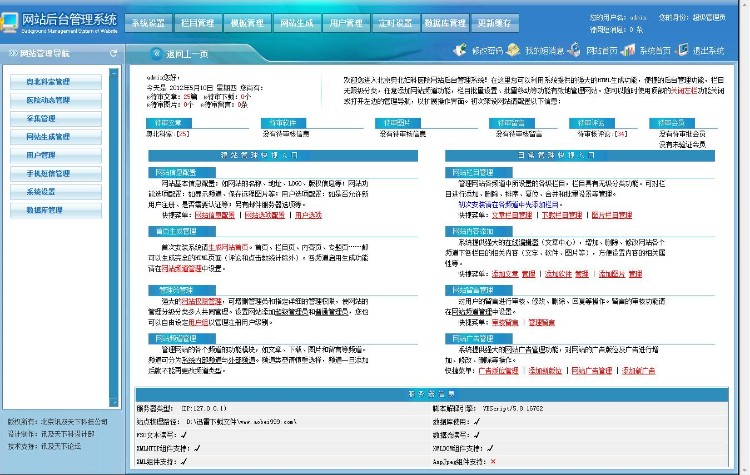Click the 审核留言 shortcut link
Screen dimensions: 750x475
tap(505, 323)
